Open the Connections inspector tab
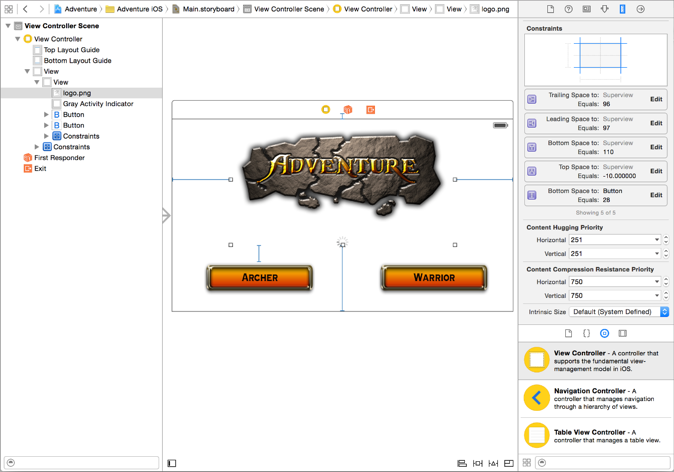Screen dimensions: 674x472 tap(640, 9)
